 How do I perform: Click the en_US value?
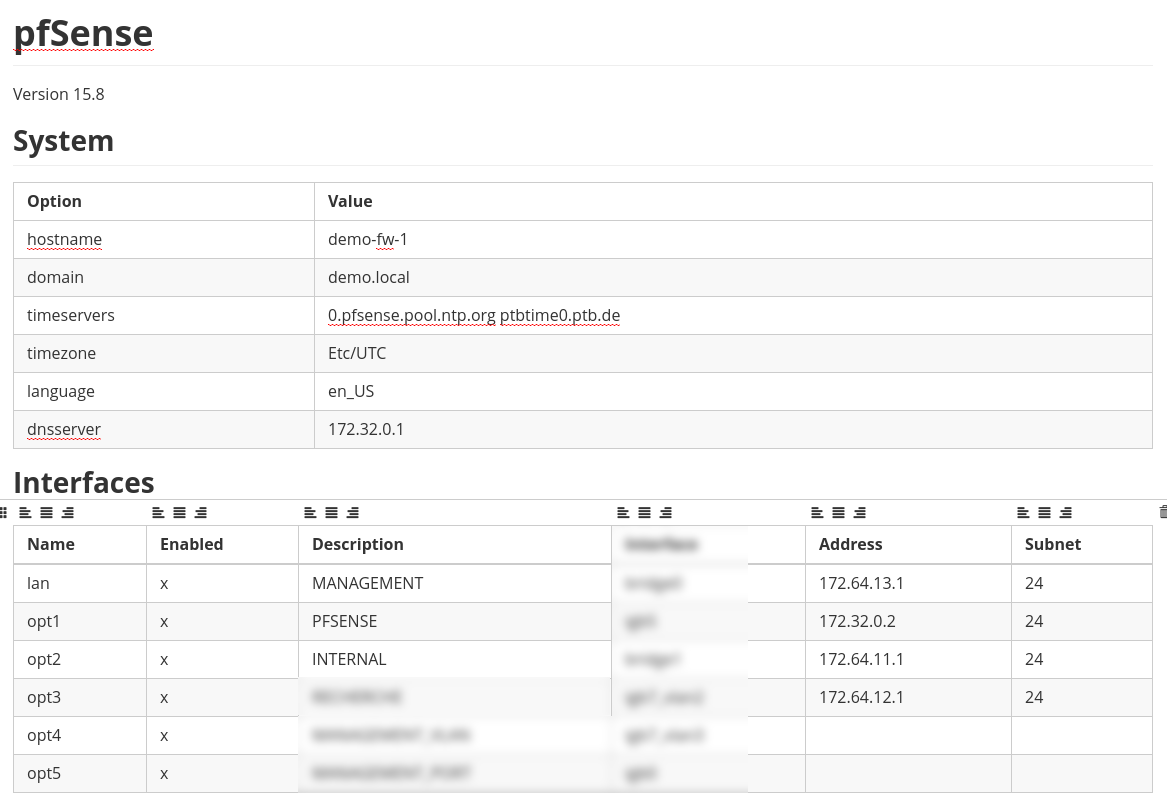351,391
